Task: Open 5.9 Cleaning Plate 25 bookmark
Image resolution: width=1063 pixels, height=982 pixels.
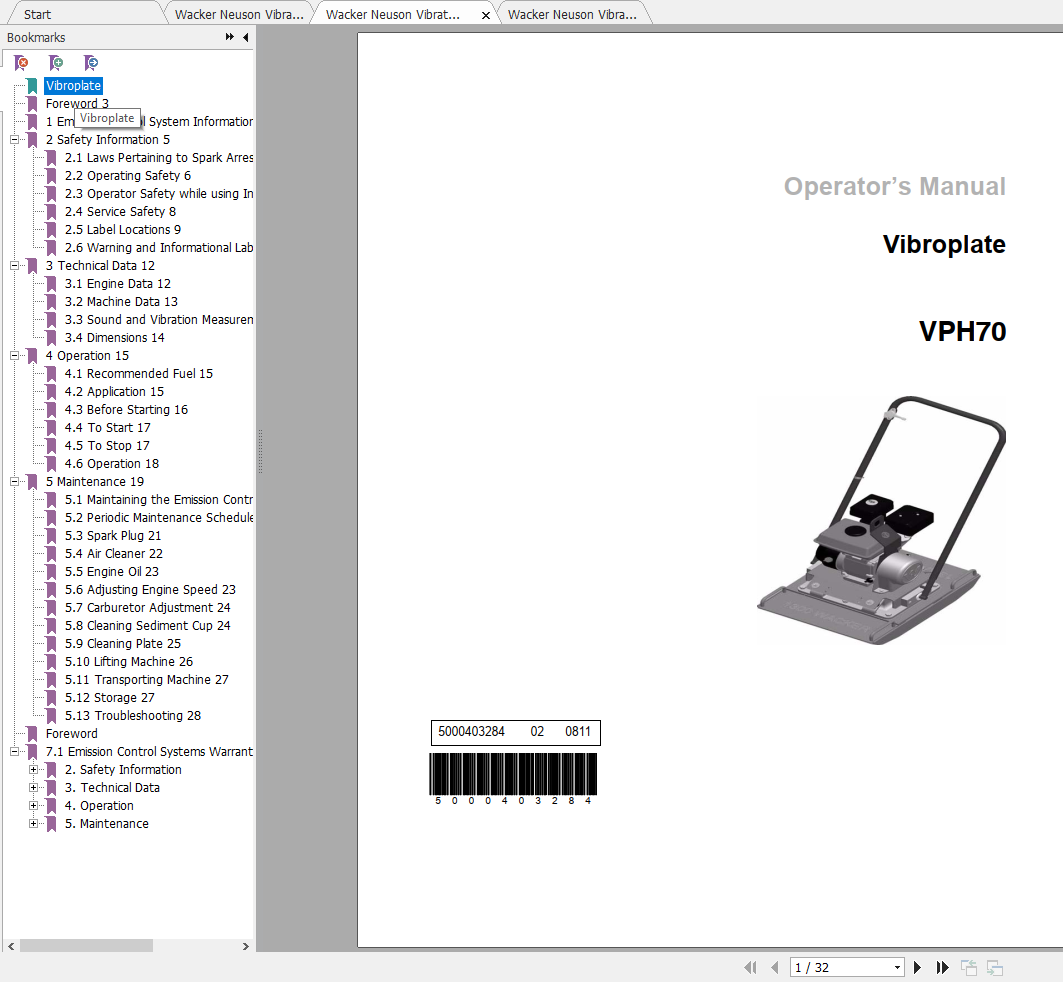Action: point(123,644)
